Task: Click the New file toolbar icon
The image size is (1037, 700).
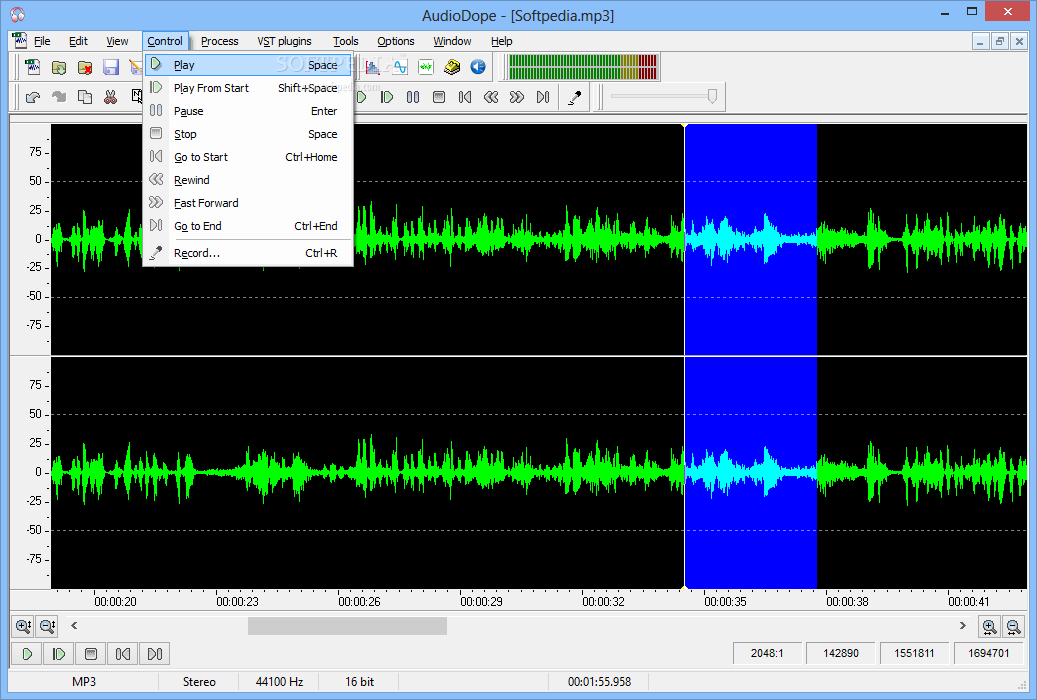Action: (32, 67)
